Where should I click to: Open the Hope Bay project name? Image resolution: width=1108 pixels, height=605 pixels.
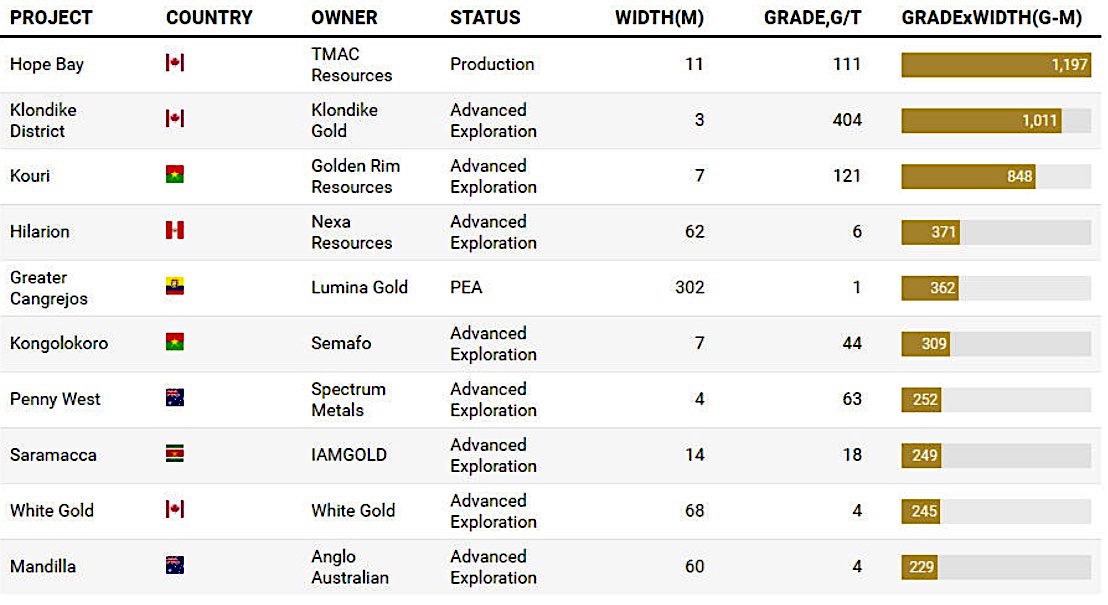click(x=47, y=64)
